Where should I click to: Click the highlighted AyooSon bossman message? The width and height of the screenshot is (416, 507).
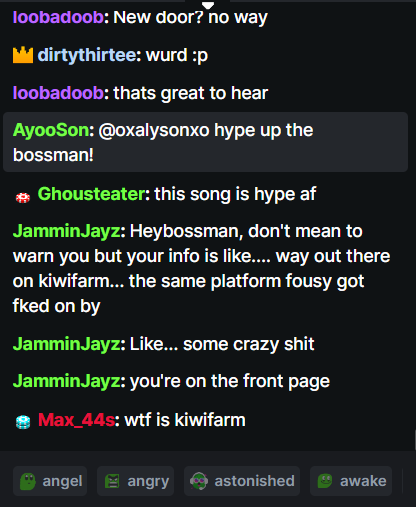[205, 142]
